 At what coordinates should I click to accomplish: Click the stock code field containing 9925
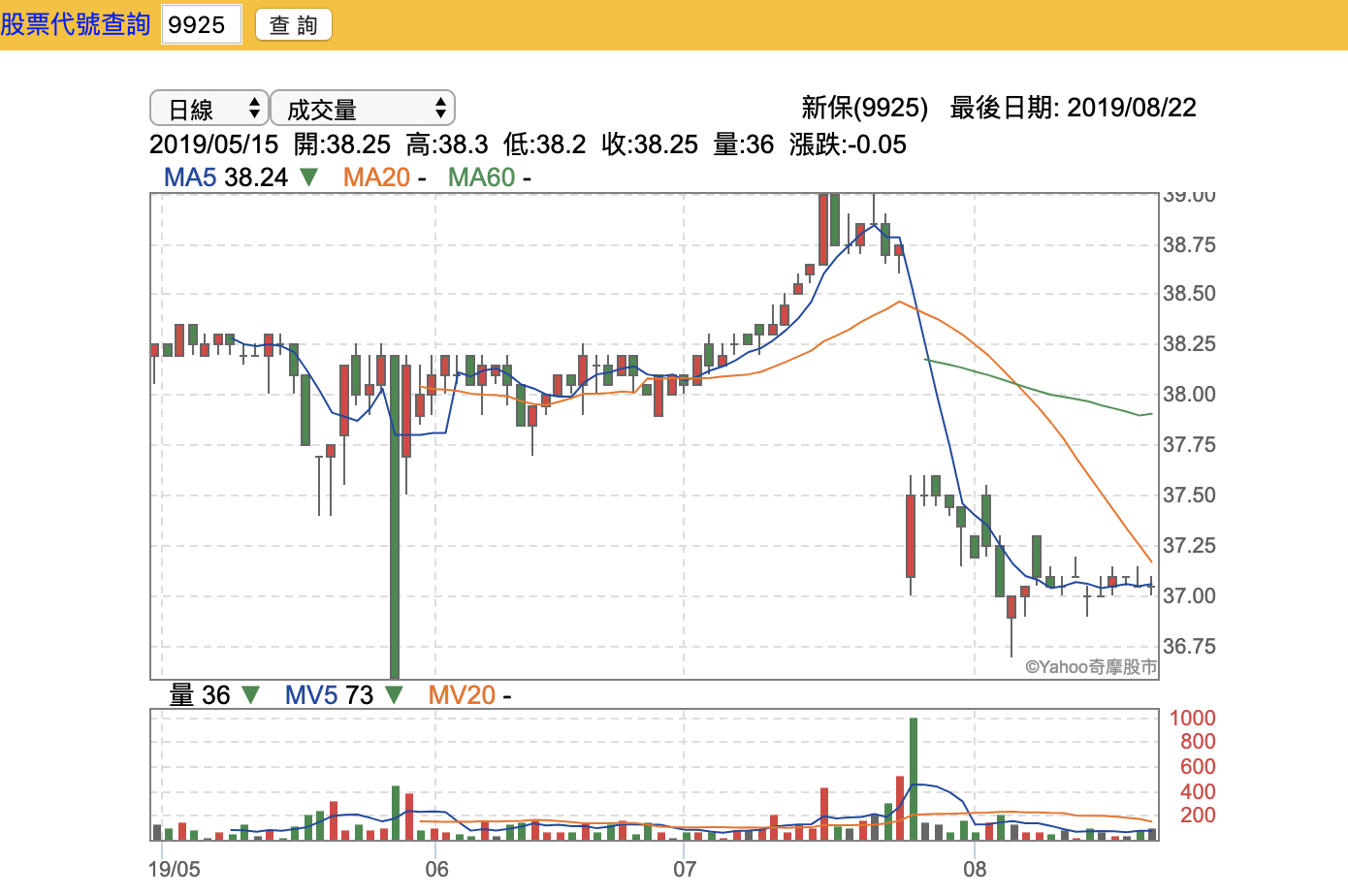[x=201, y=25]
